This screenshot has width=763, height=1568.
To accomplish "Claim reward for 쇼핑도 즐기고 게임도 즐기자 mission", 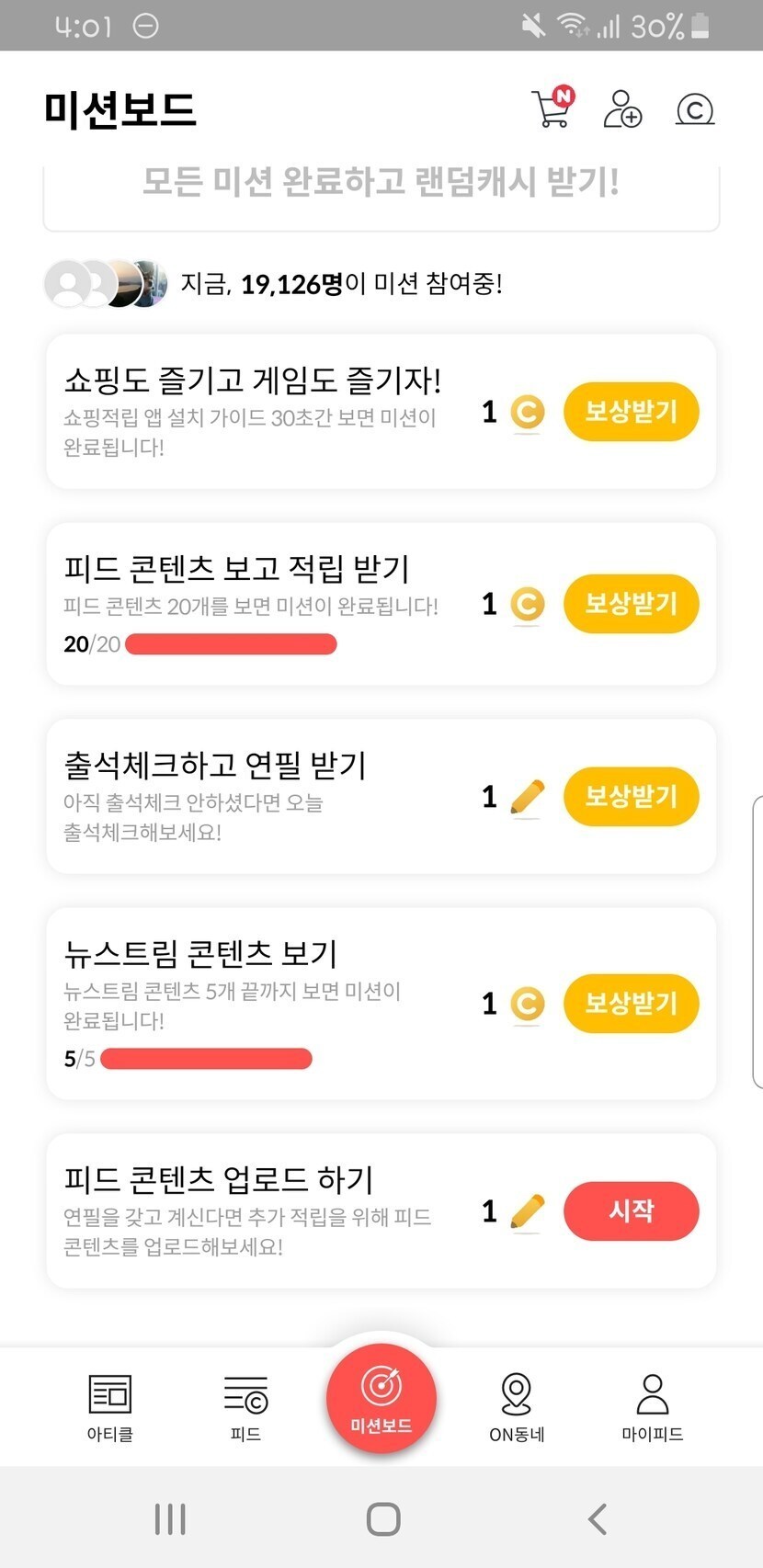I will (631, 412).
